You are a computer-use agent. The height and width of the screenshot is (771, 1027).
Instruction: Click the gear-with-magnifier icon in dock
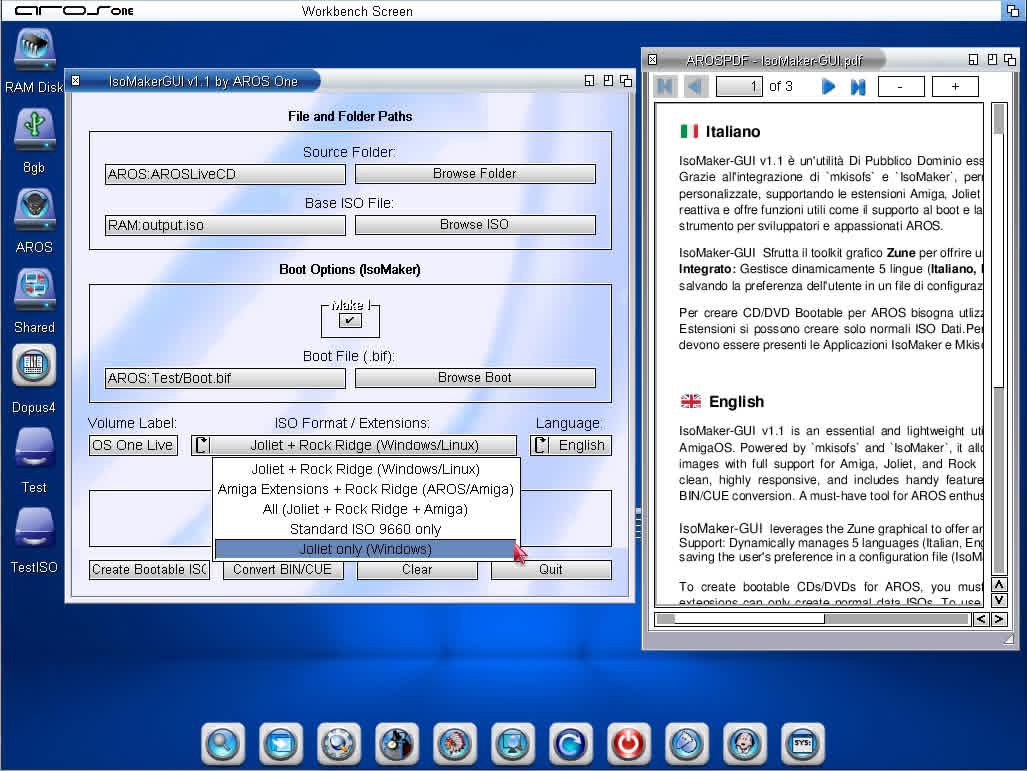point(339,743)
